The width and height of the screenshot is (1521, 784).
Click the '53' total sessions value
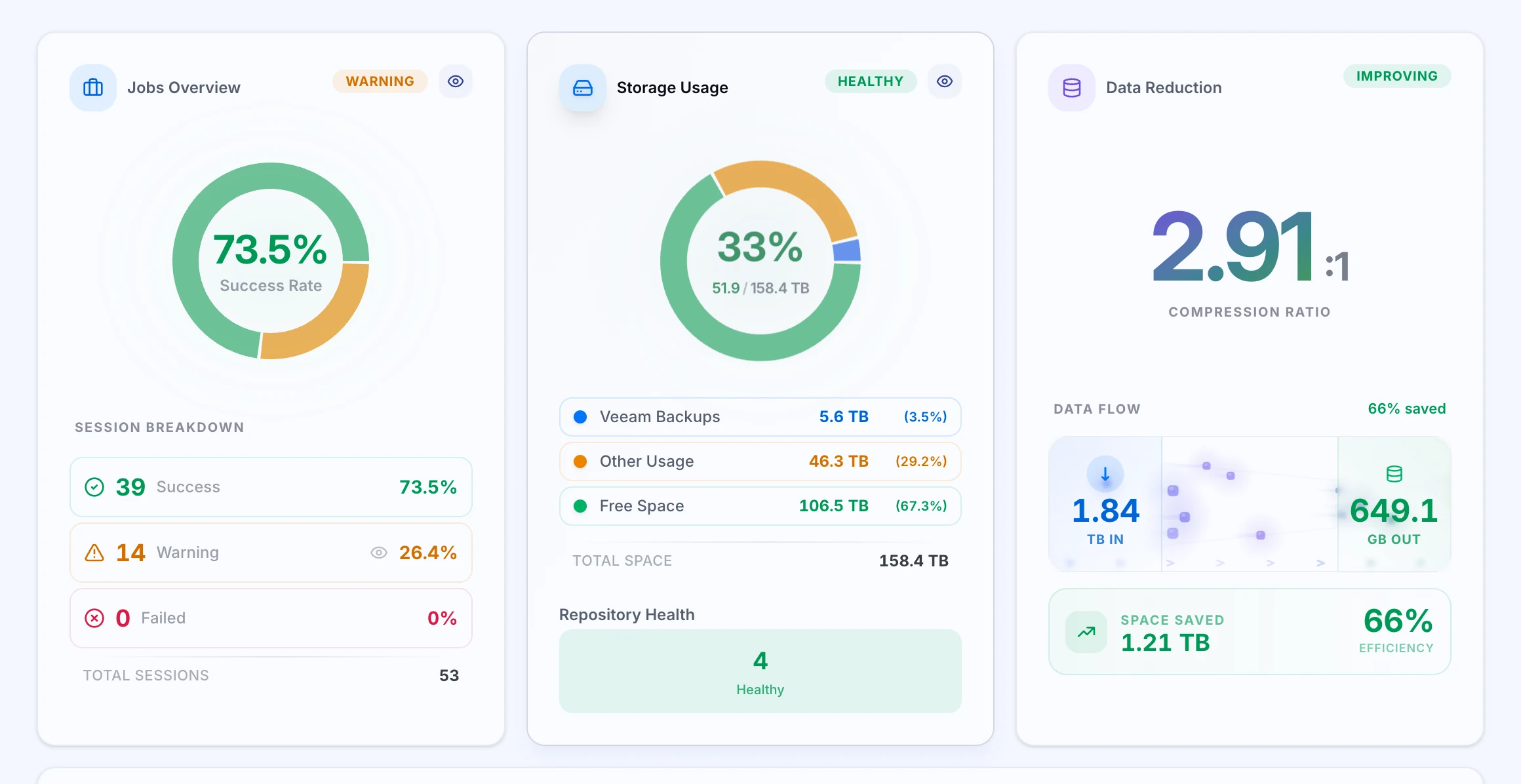coord(449,676)
